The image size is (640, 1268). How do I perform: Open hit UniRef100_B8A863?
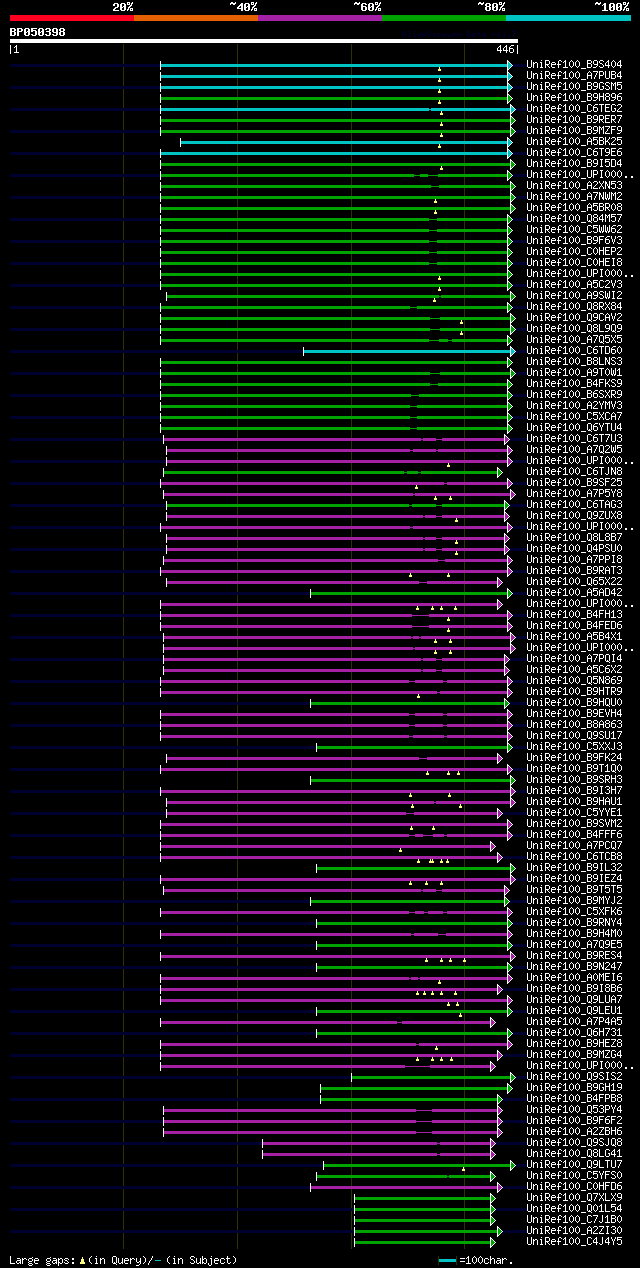coord(574,725)
